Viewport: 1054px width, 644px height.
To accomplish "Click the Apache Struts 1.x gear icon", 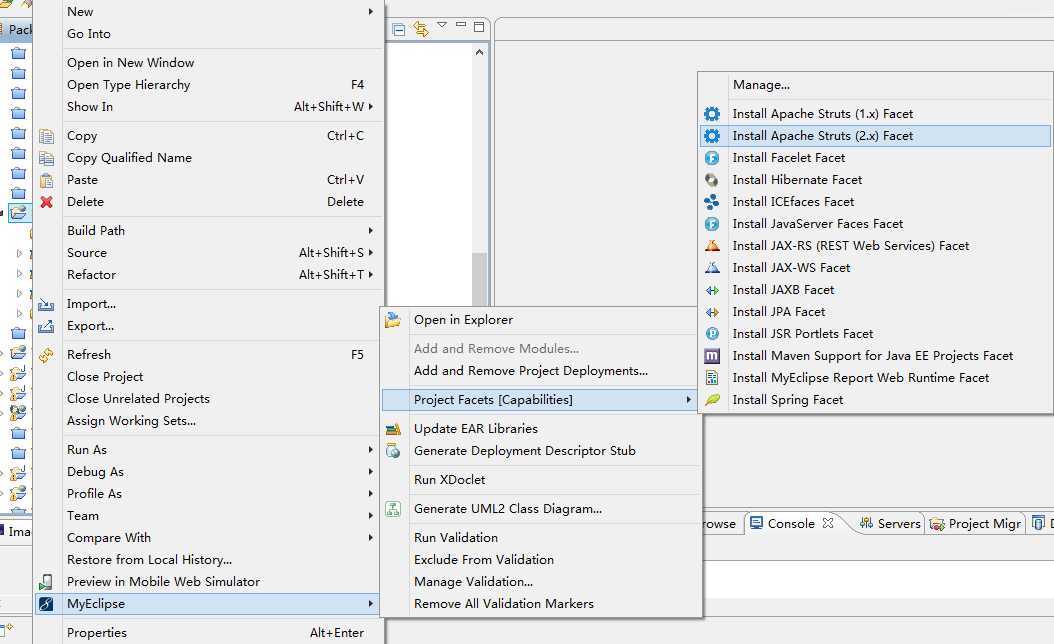I will tap(712, 114).
